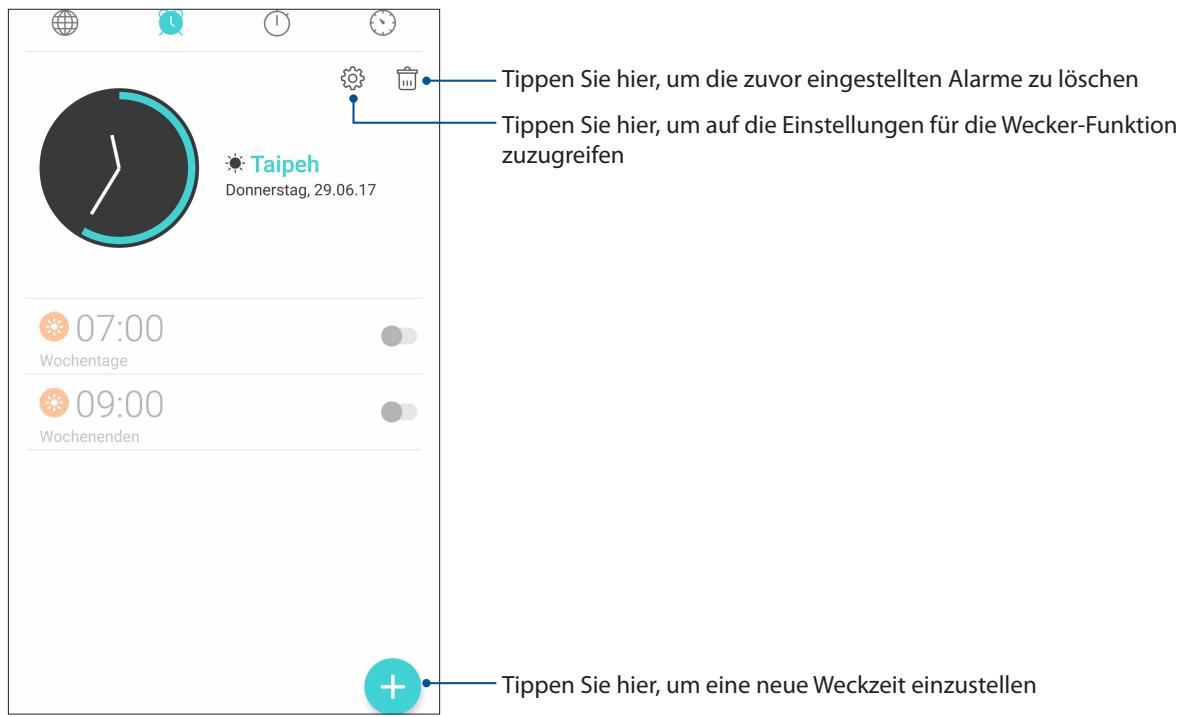Click the trash icon to delete alarms
1179x717 pixels.
tap(407, 78)
